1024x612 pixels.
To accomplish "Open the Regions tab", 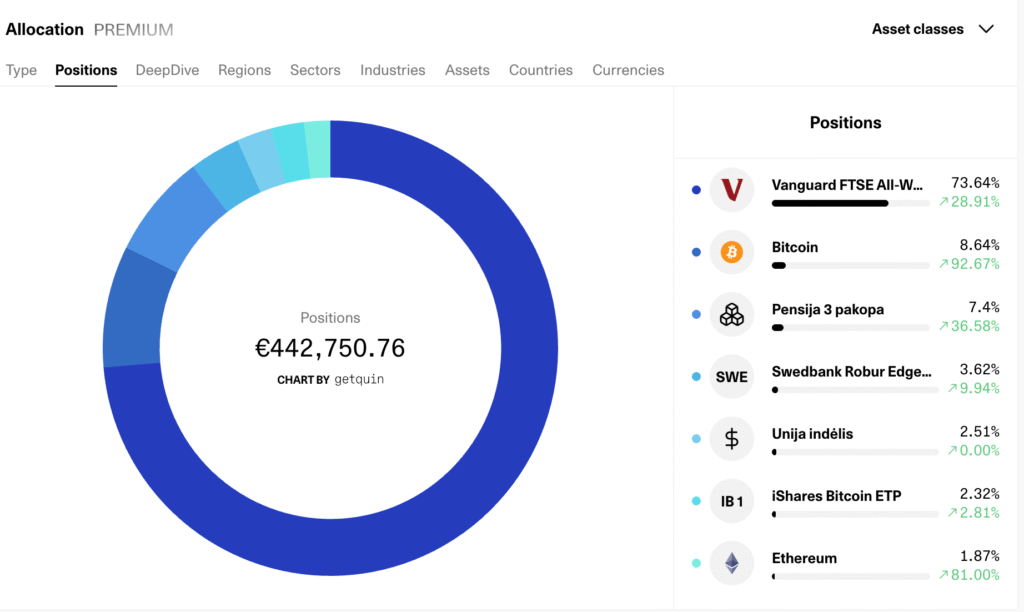I will 244,70.
